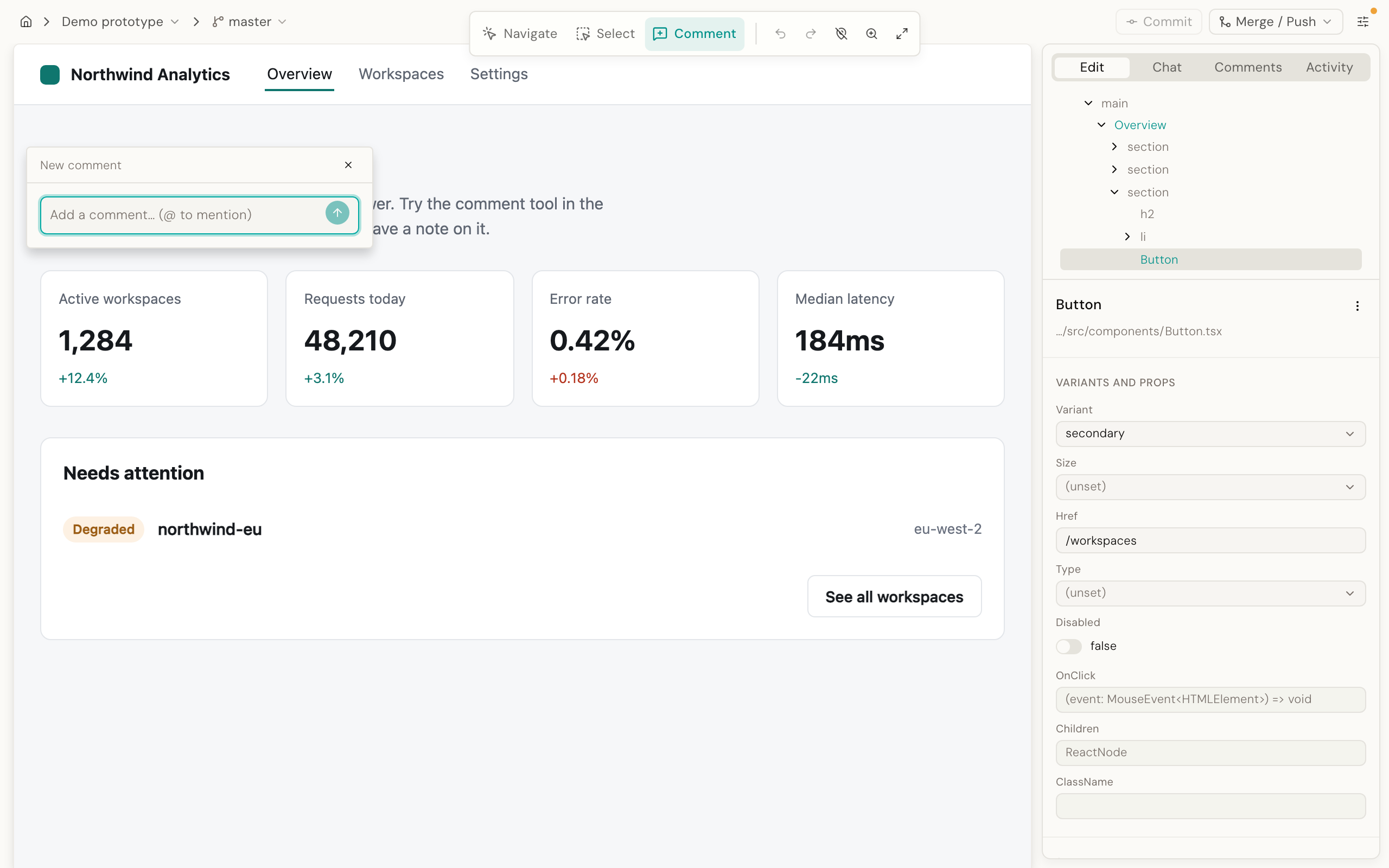Collapse the Overview tree node
This screenshot has width=1389, height=868.
[1101, 125]
